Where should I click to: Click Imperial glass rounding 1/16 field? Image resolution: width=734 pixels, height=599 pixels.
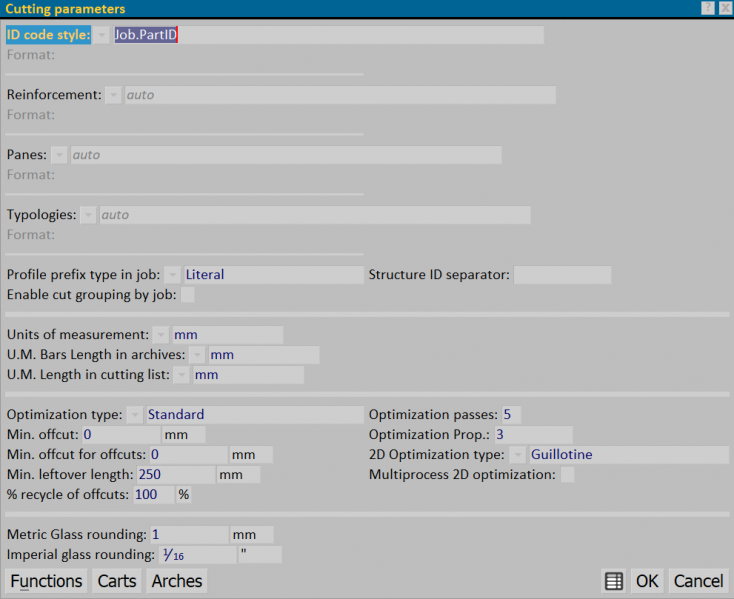pos(198,555)
